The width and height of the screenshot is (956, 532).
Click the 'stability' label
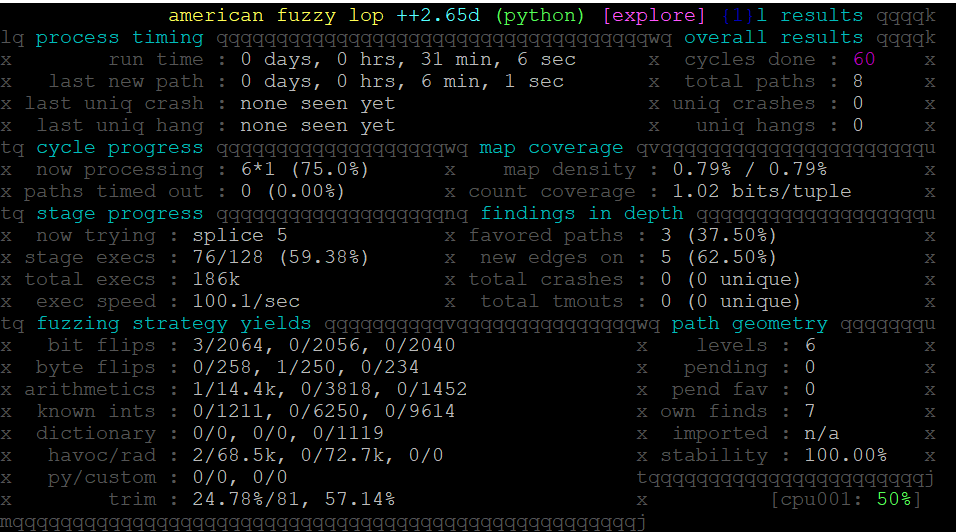pyautogui.click(x=714, y=455)
